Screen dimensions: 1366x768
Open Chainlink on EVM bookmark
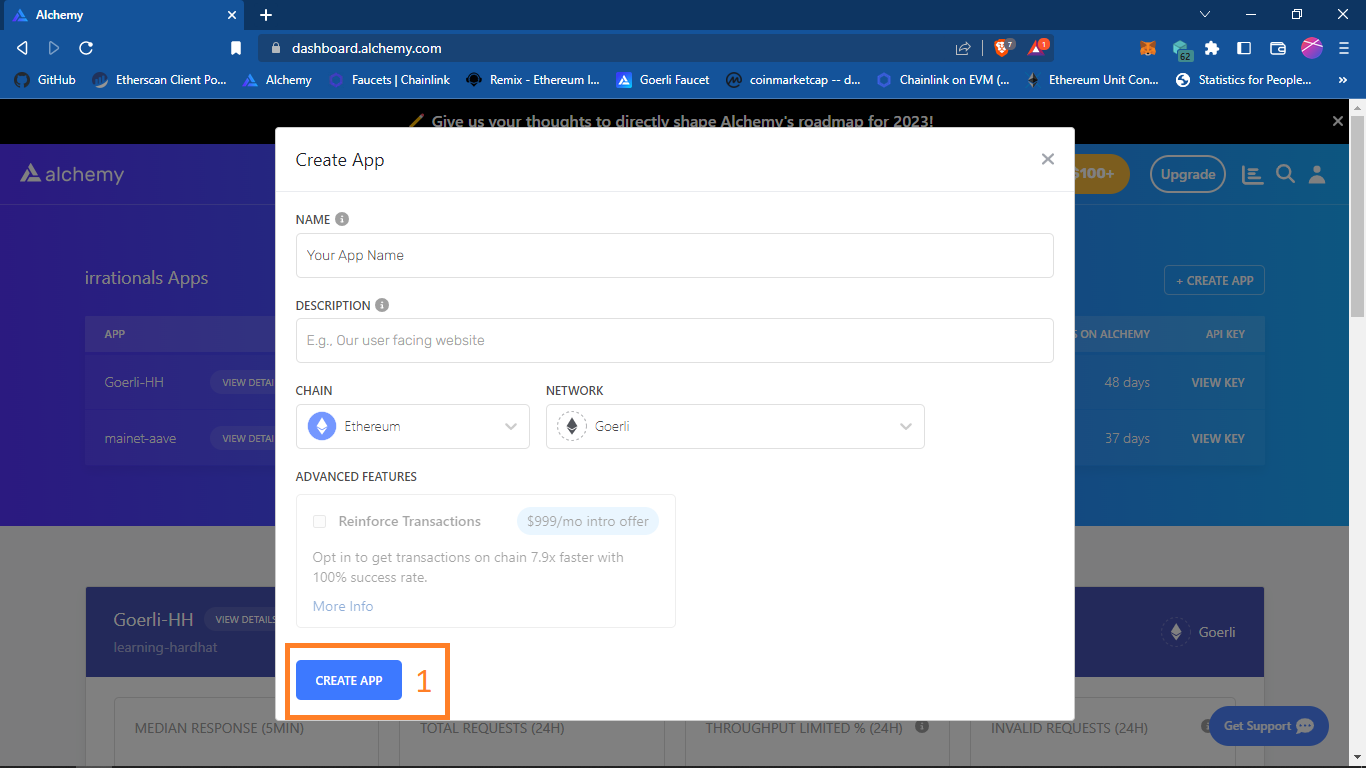pos(943,80)
